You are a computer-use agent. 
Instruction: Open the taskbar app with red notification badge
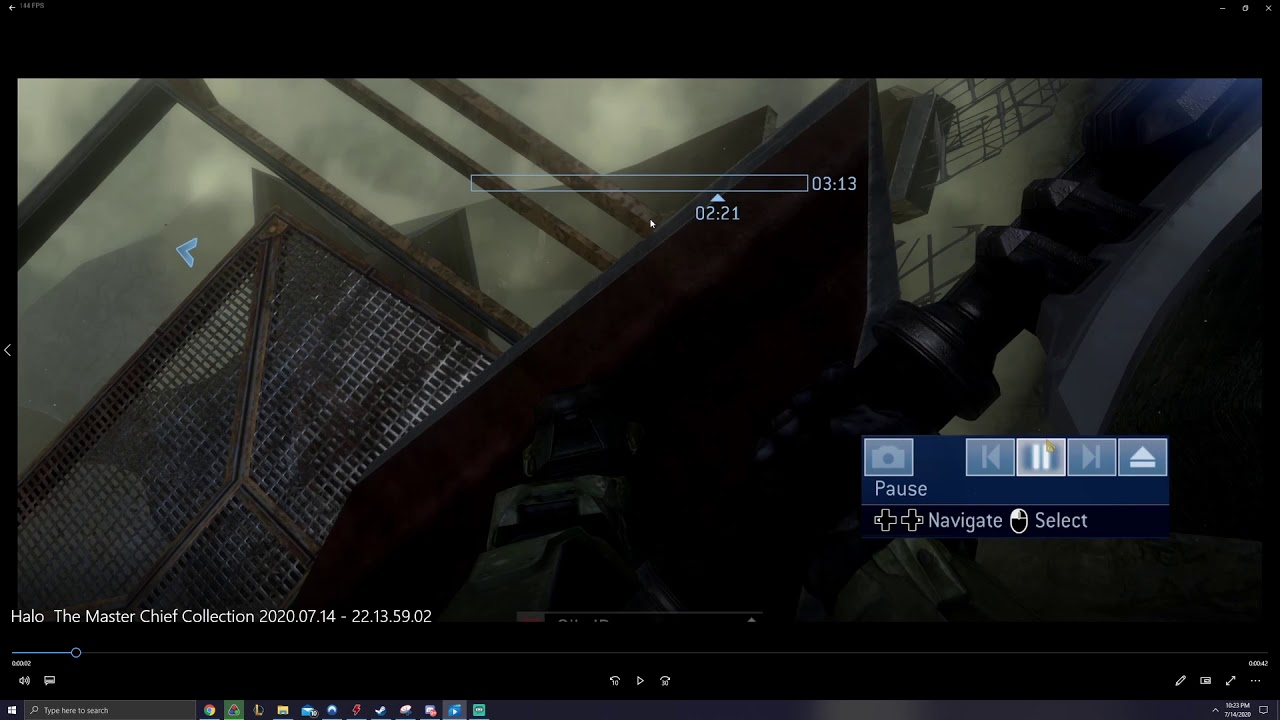point(430,710)
